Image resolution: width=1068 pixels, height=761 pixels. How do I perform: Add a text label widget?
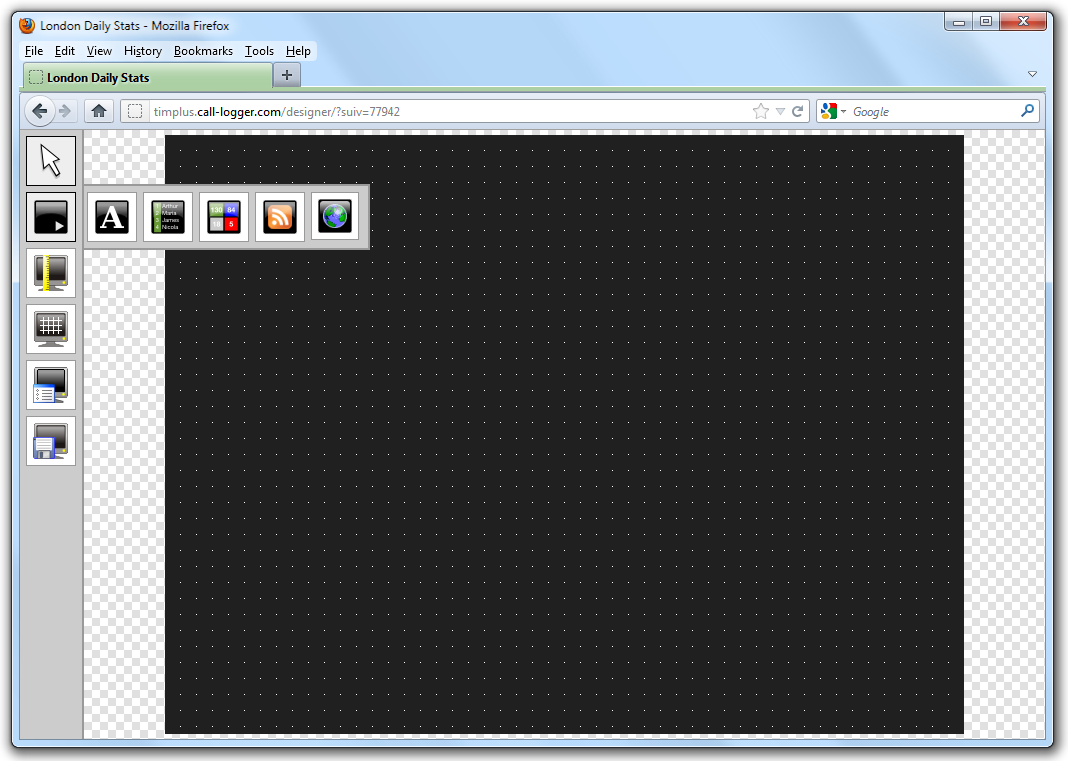pyautogui.click(x=111, y=217)
